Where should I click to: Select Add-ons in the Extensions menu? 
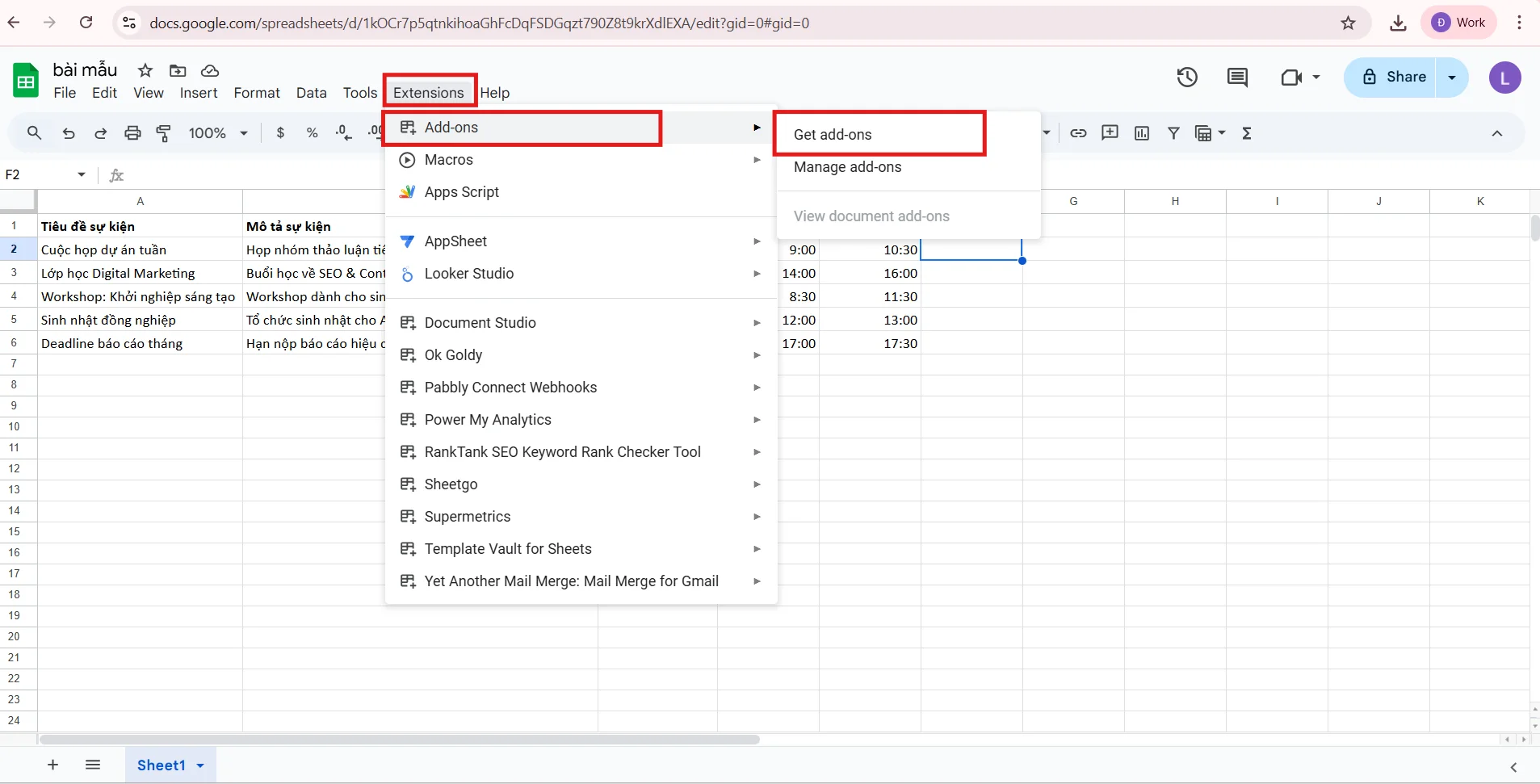tap(581, 128)
